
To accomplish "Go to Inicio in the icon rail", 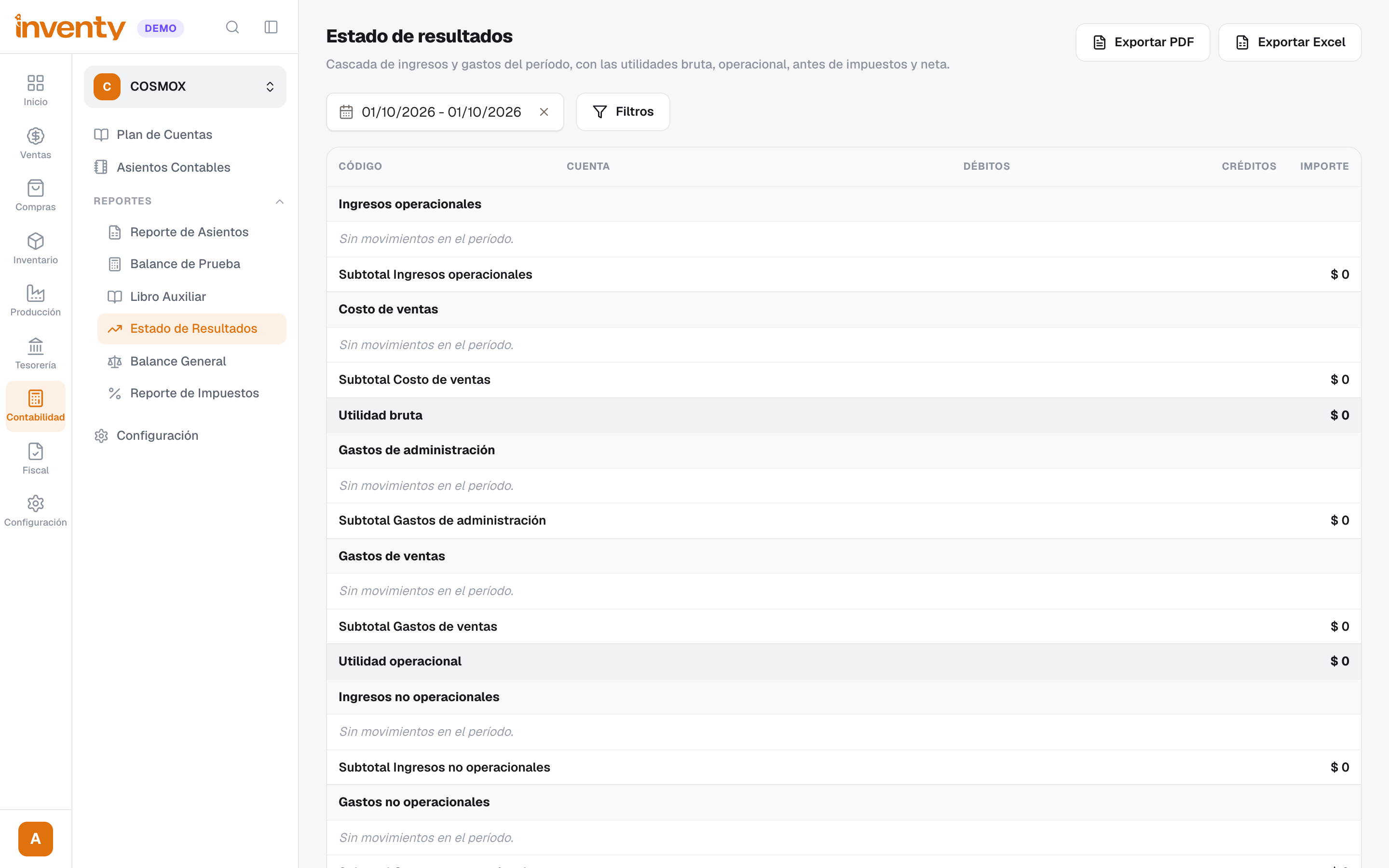I will click(36, 91).
